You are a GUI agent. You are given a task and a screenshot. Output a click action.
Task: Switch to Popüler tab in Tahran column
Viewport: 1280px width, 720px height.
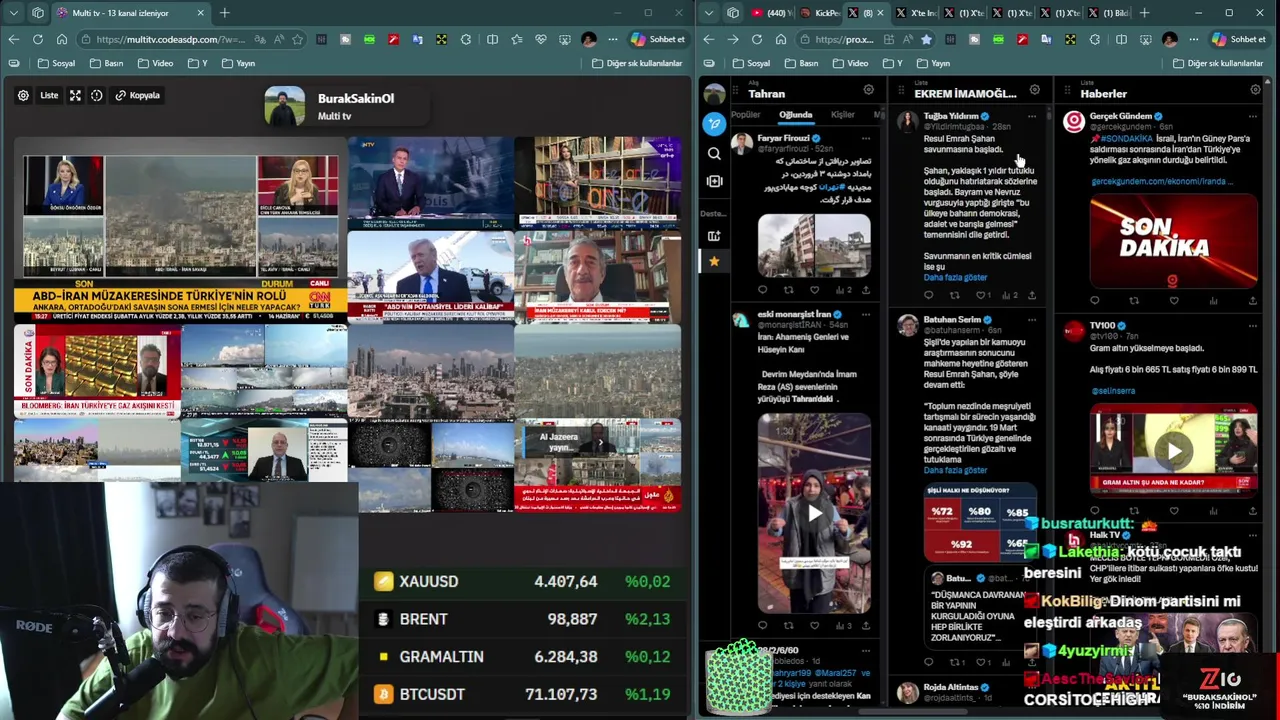pyautogui.click(x=746, y=115)
